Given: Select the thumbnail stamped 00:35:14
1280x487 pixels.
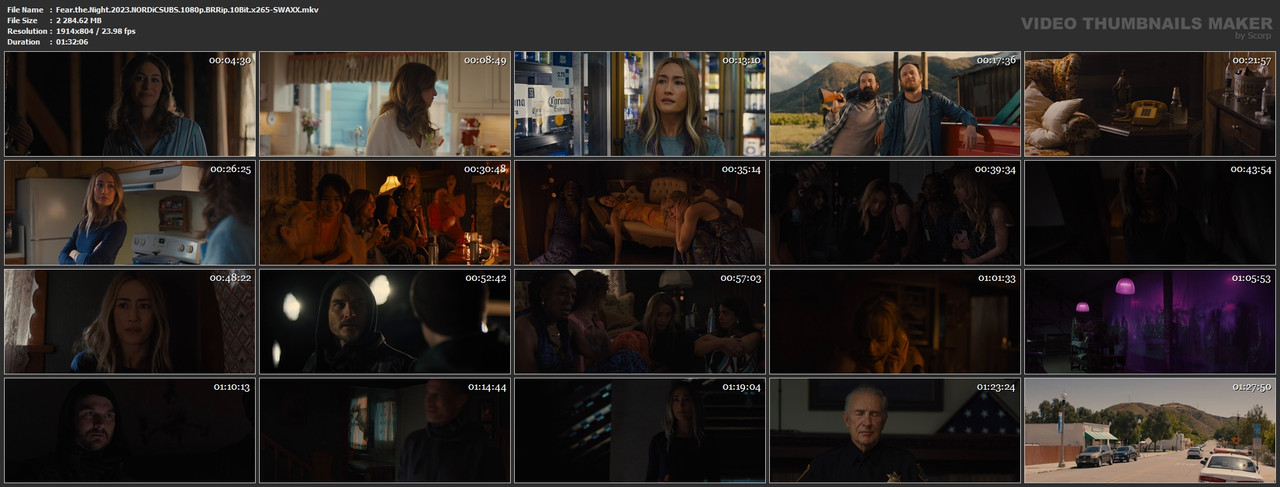Looking at the screenshot, I should pos(639,212).
